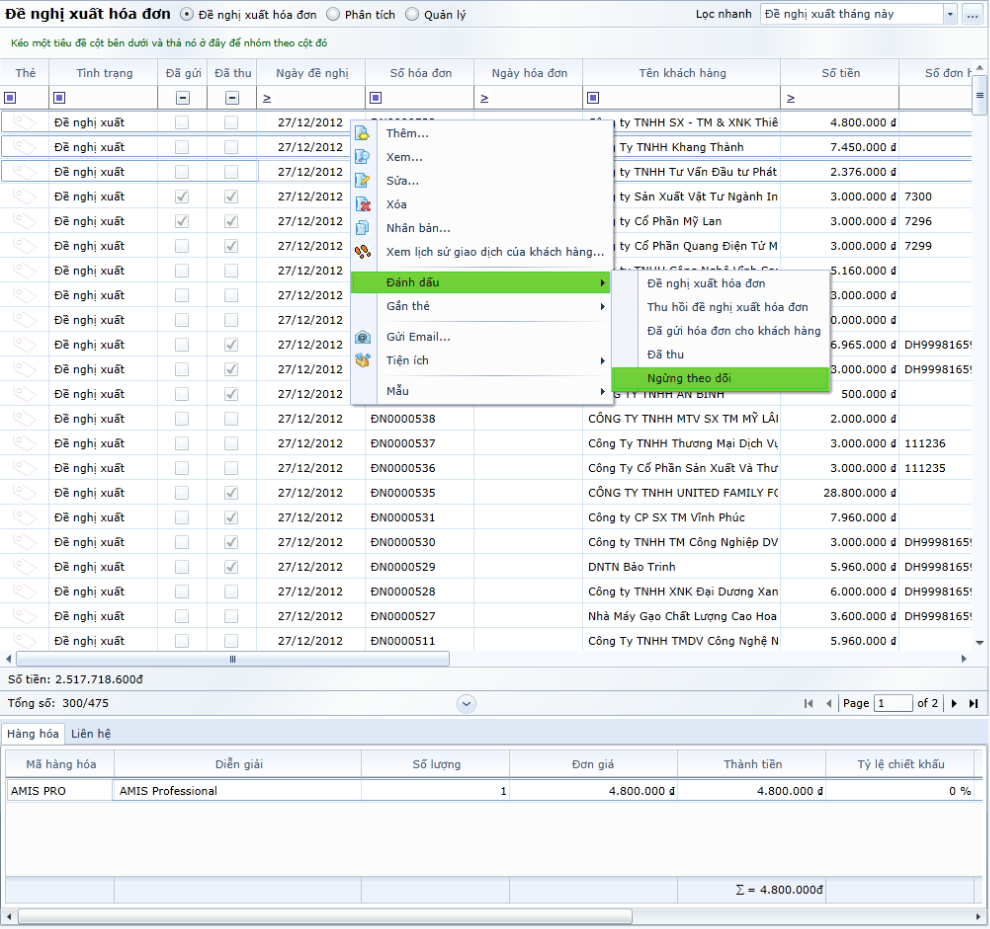Viewport: 990px width, 929px height.
Task: Click the ellipsis button beside quick filter
Action: point(971,15)
